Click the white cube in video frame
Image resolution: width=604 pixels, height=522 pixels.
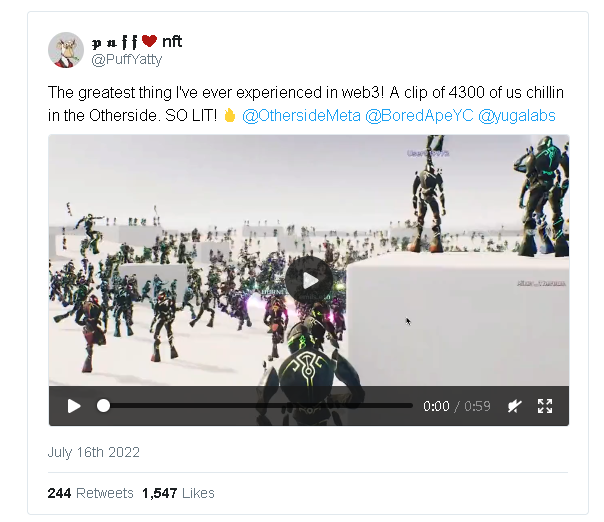(458, 320)
